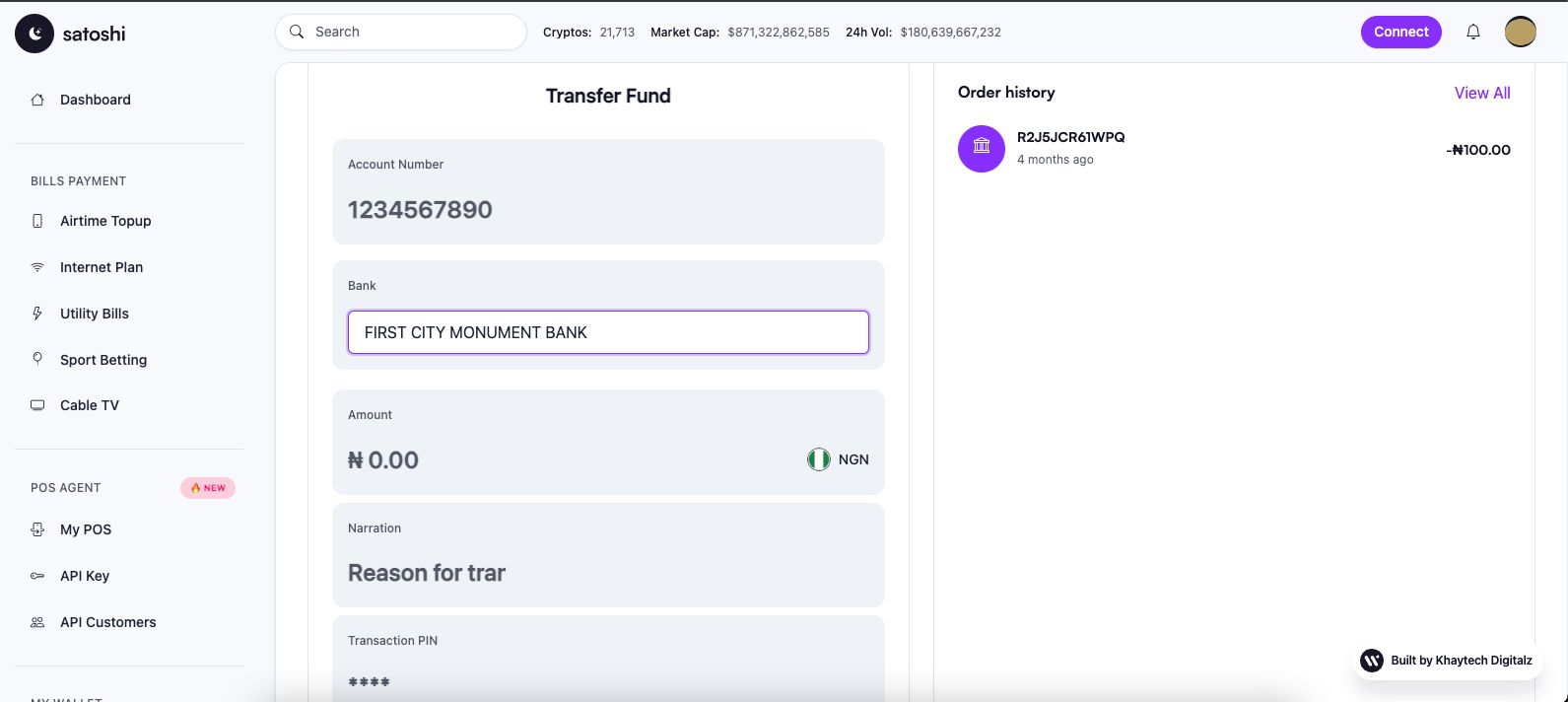Click the Cable TV monitor icon
This screenshot has width=1568, height=702.
pyautogui.click(x=37, y=405)
